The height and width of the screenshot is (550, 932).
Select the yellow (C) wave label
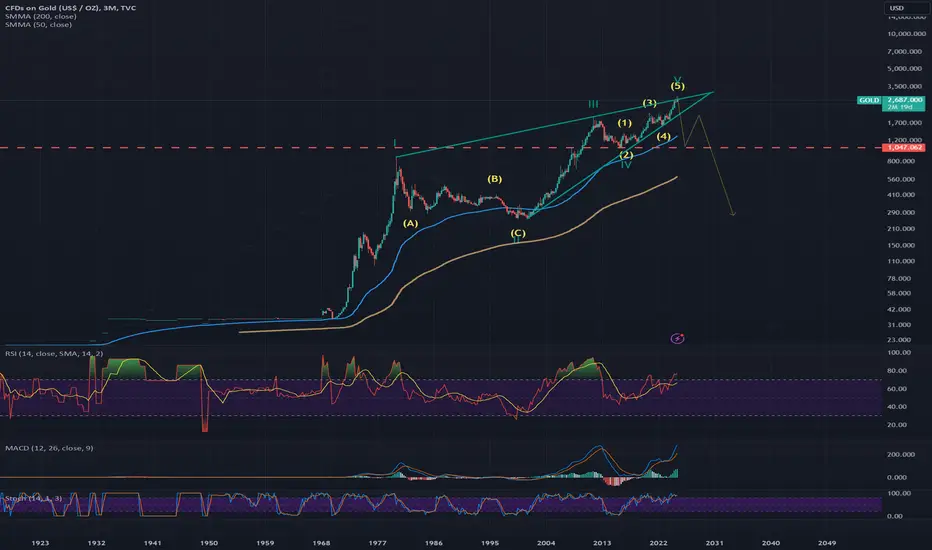(518, 232)
